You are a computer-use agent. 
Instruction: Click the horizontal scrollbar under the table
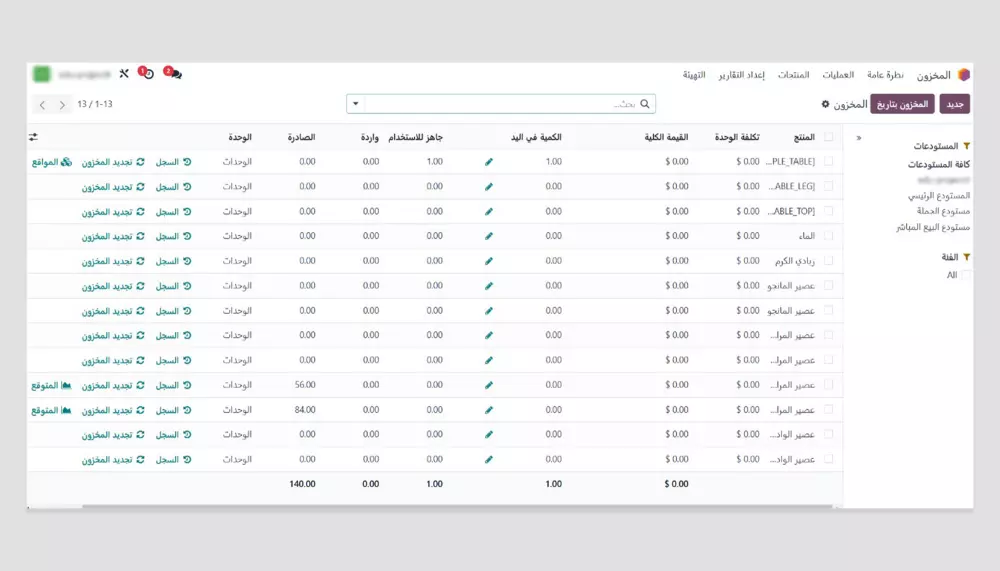(x=457, y=507)
